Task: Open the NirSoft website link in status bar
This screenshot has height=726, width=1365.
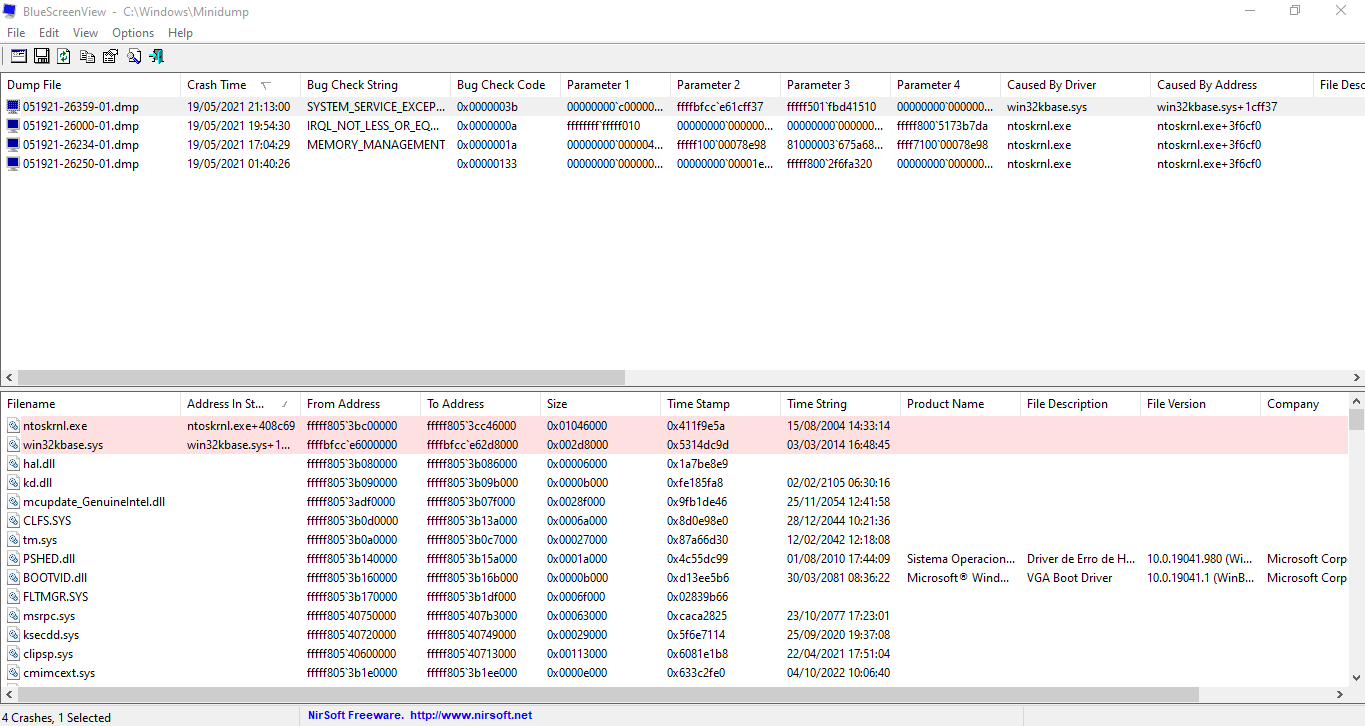Action: [x=471, y=715]
